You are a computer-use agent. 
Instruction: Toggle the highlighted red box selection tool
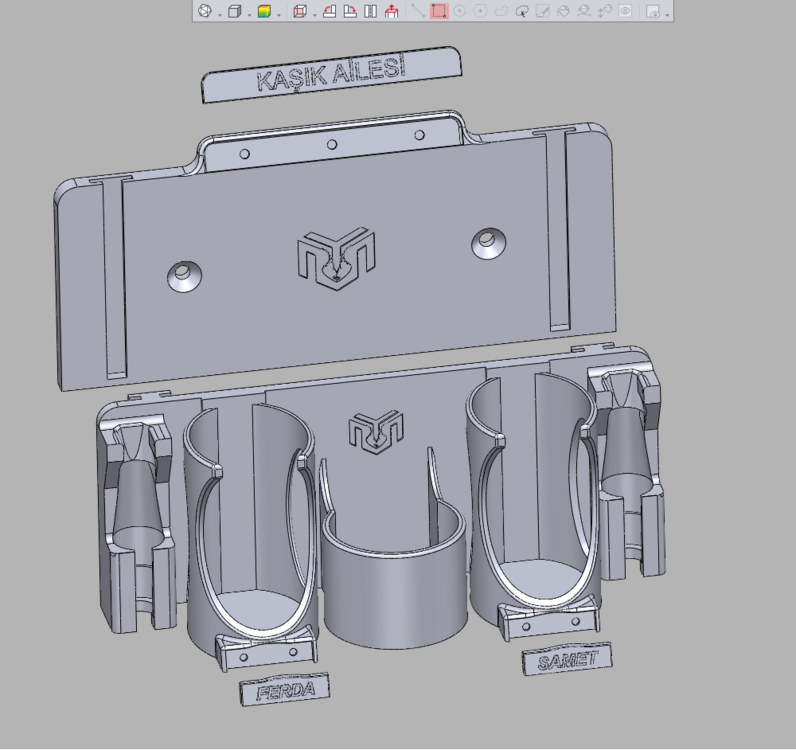(439, 11)
